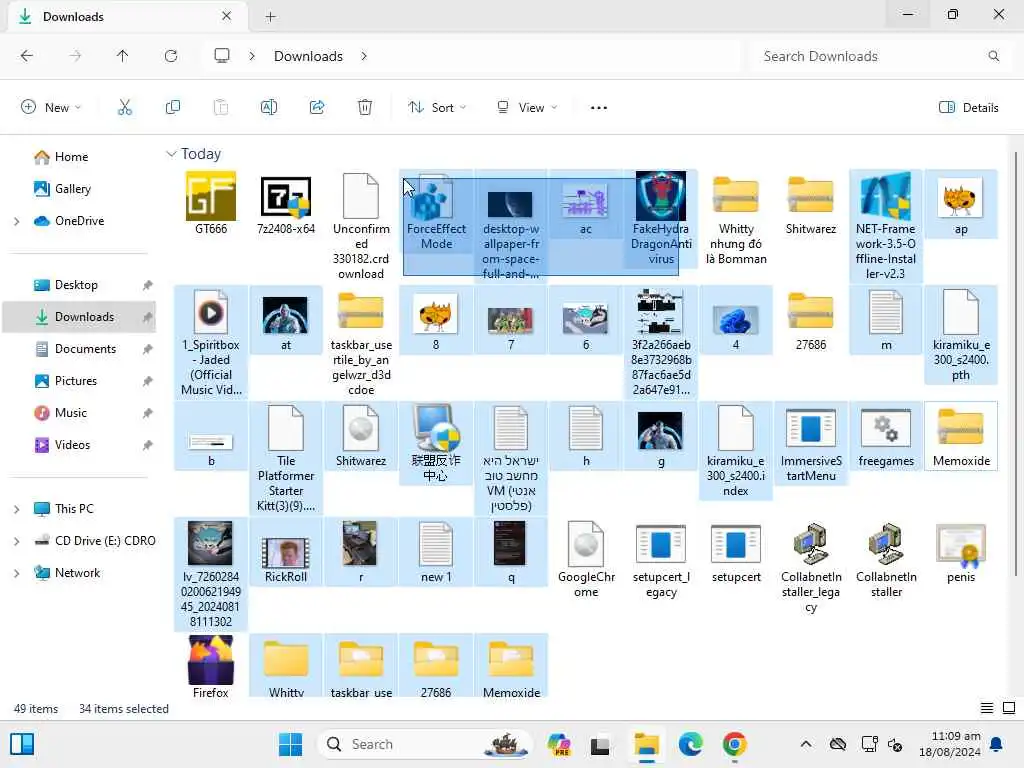
Task: Open Pictures in quick access
Action: [76, 381]
